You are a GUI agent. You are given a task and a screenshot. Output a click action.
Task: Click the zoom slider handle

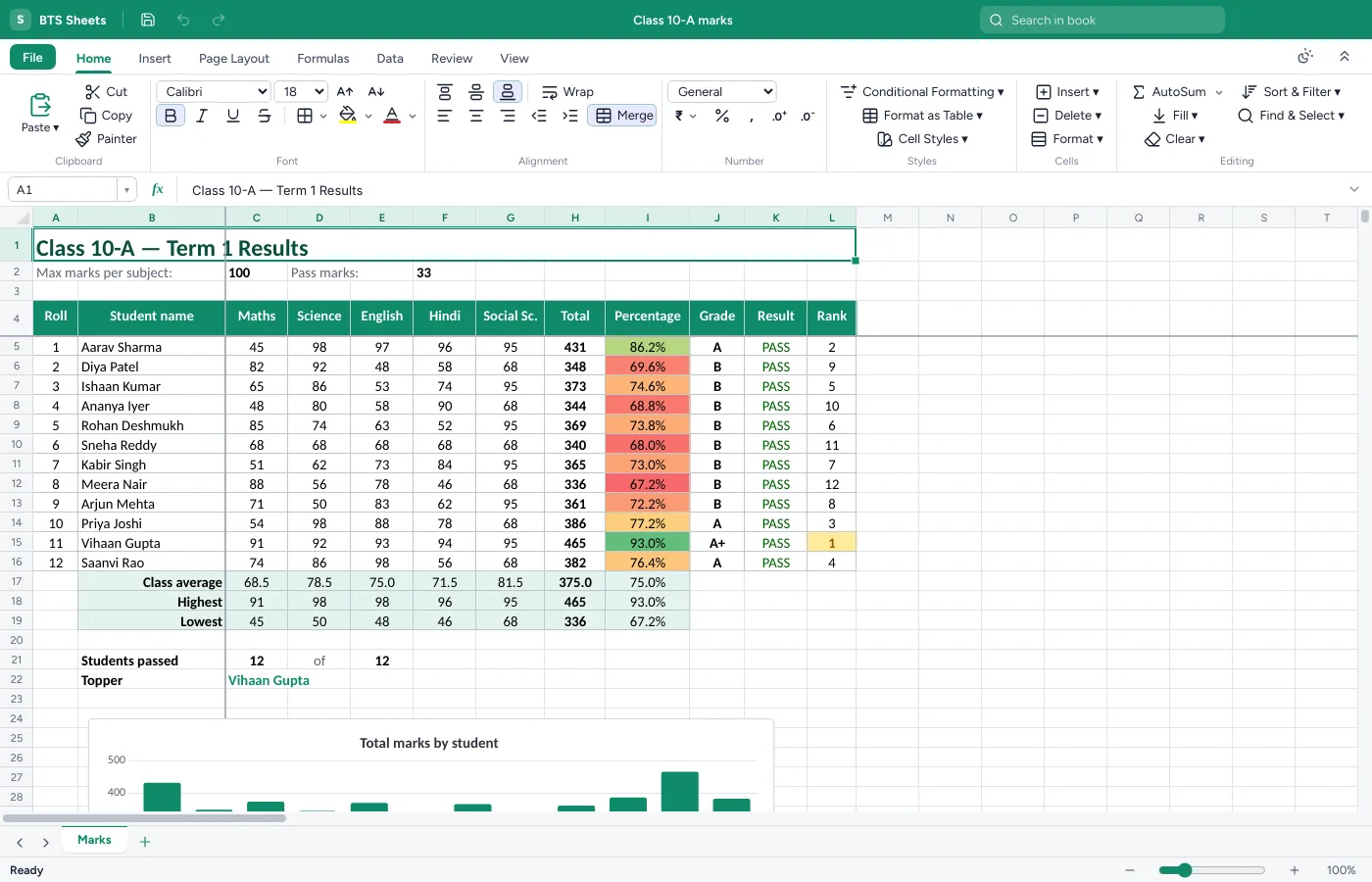click(1185, 870)
